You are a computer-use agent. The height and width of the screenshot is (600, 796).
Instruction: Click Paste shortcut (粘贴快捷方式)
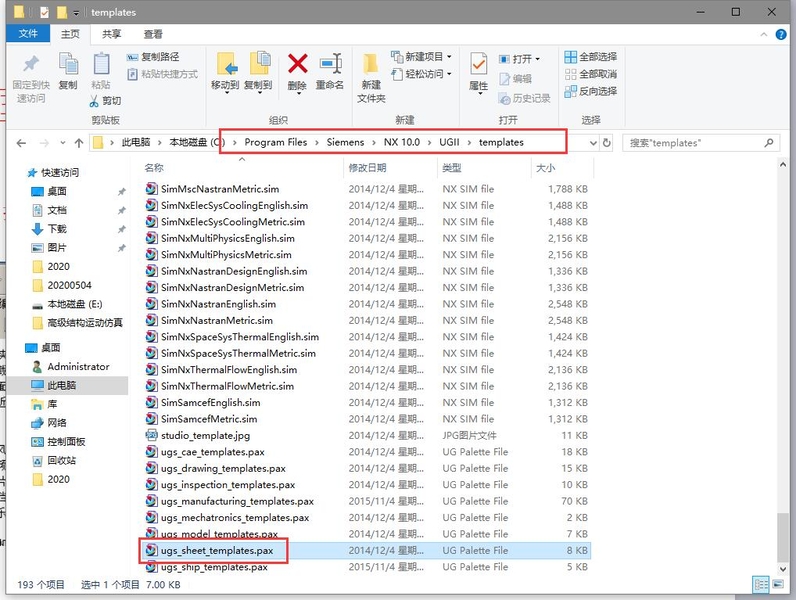point(162,74)
